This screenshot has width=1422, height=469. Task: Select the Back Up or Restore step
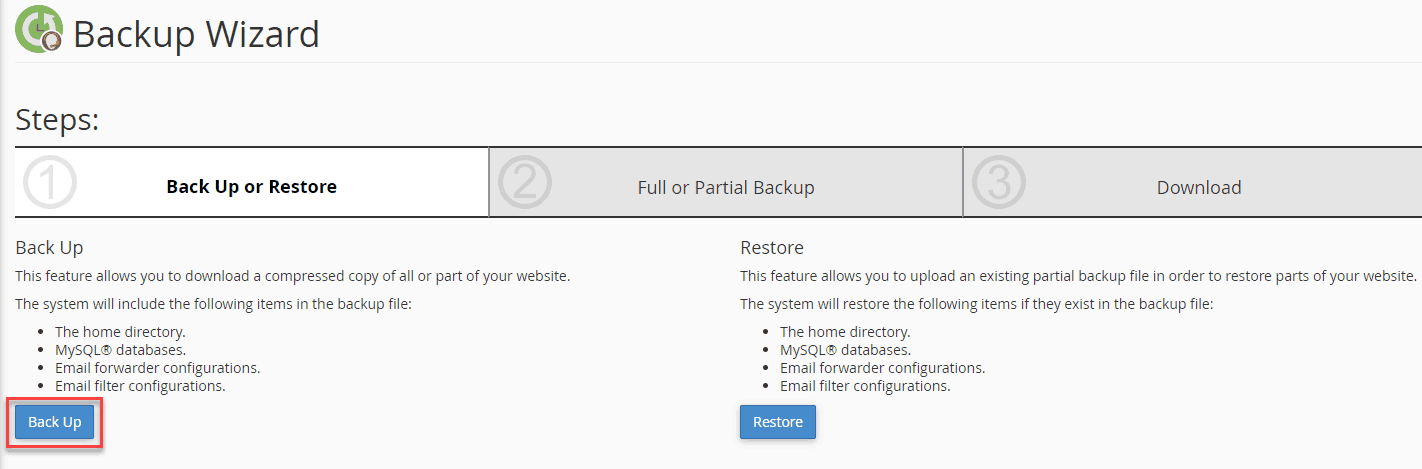[x=251, y=186]
